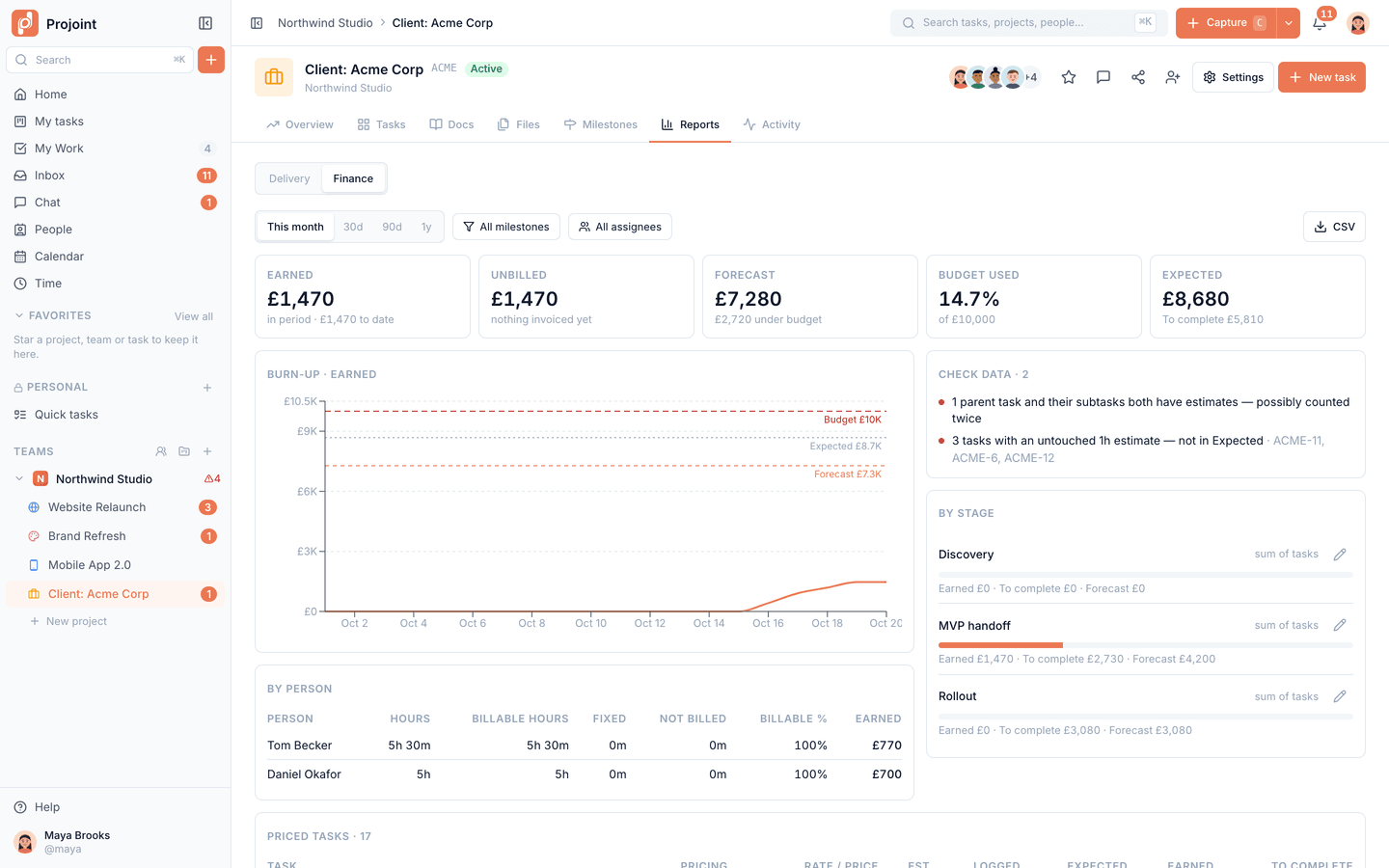Viewport: 1389px width, 868px height.
Task: Select the 1y time range
Action: point(426,227)
